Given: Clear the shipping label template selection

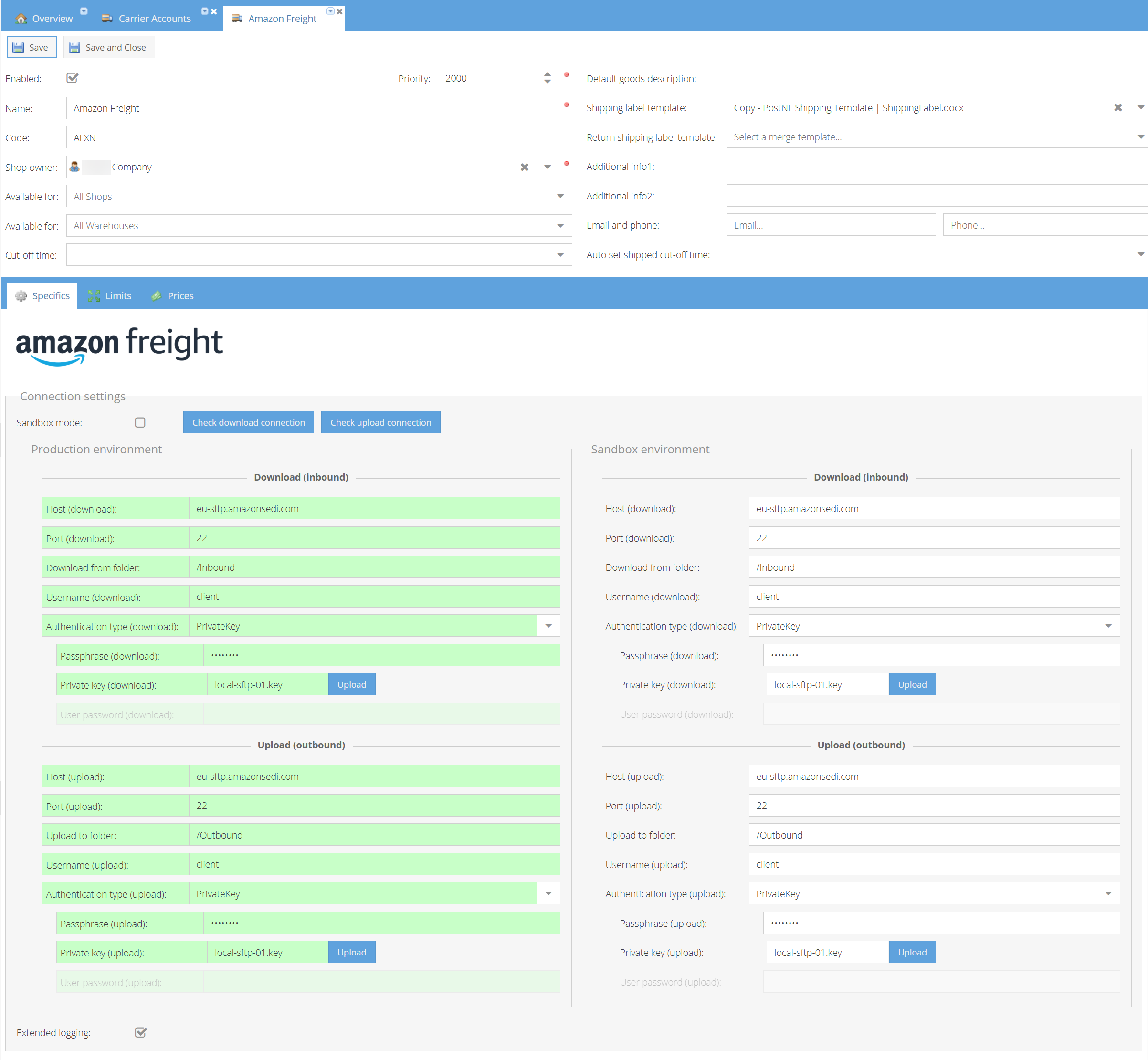Looking at the screenshot, I should click(1117, 108).
